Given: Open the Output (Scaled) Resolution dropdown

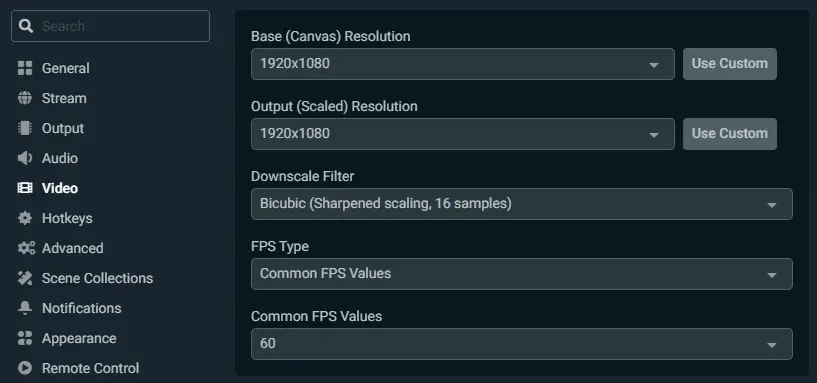Looking at the screenshot, I should point(463,134).
